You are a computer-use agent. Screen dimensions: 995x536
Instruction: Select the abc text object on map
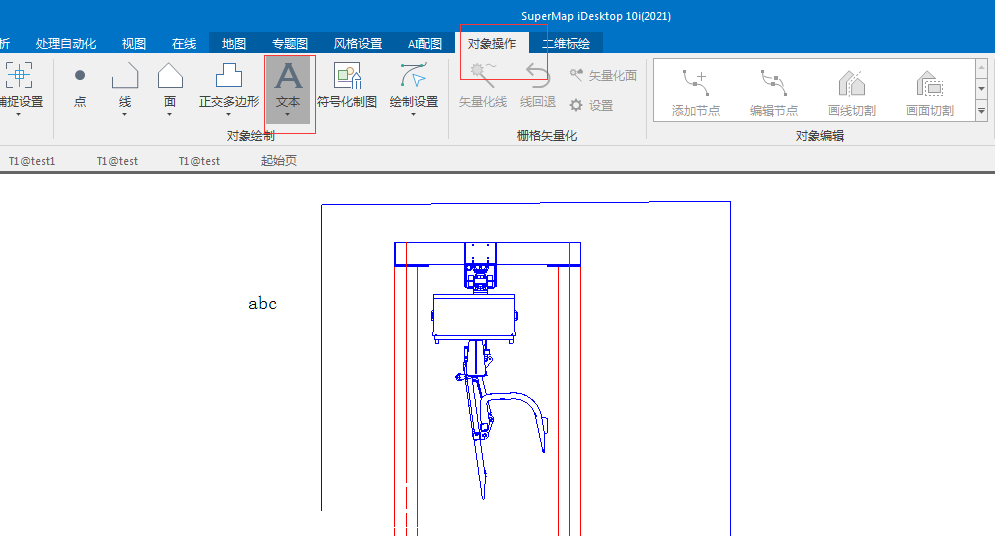point(263,304)
